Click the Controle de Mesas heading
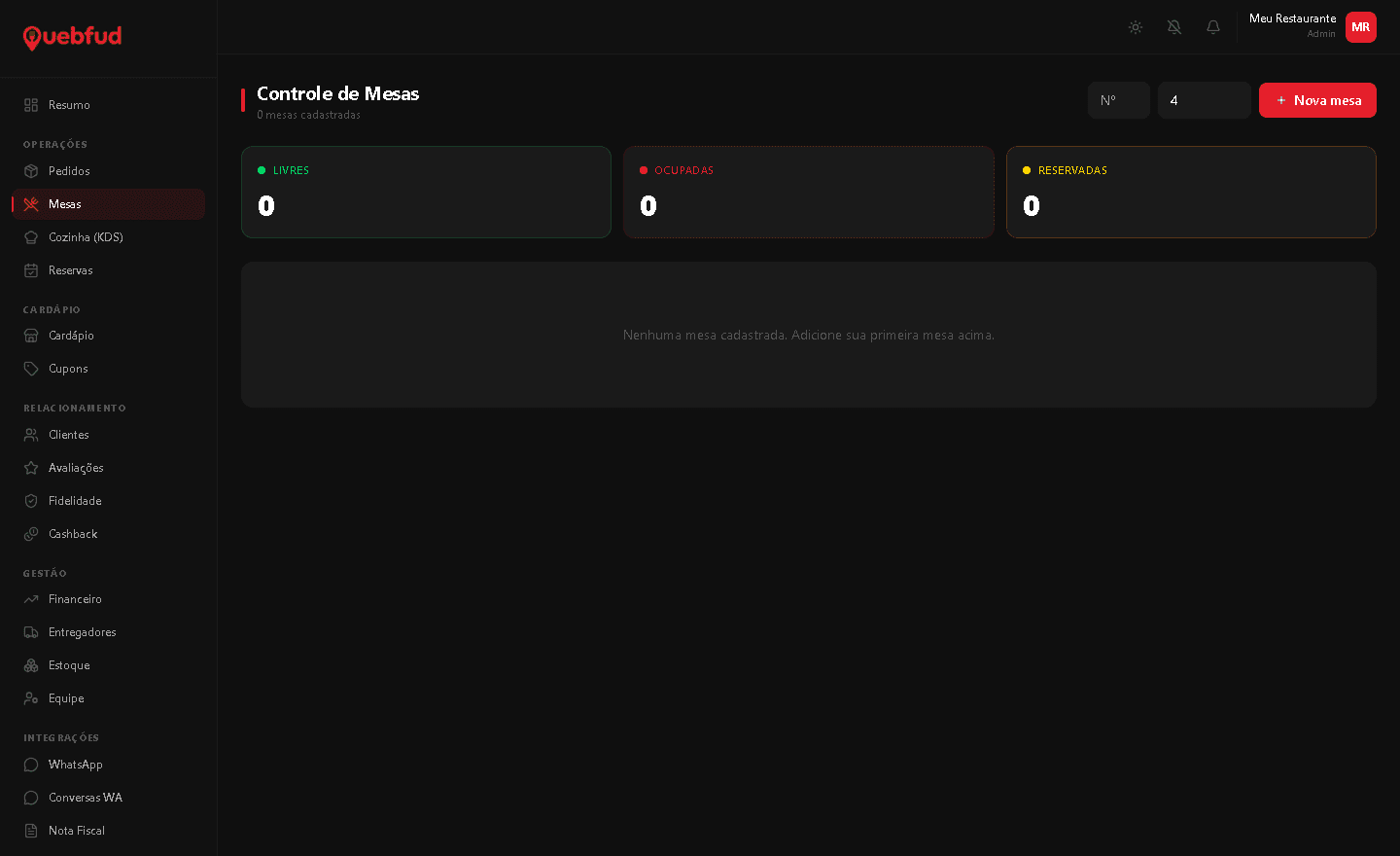Image resolution: width=1400 pixels, height=856 pixels. click(x=337, y=93)
